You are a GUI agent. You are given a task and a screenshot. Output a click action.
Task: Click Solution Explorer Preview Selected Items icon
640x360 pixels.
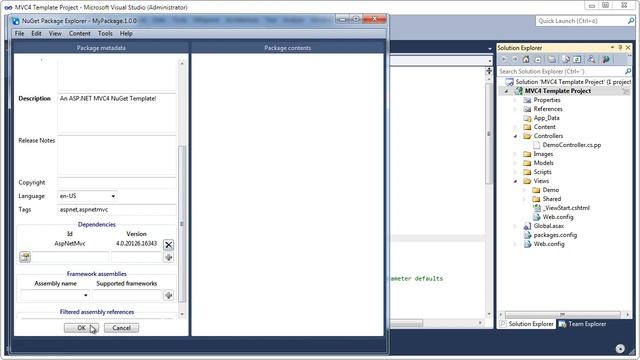pos(591,60)
